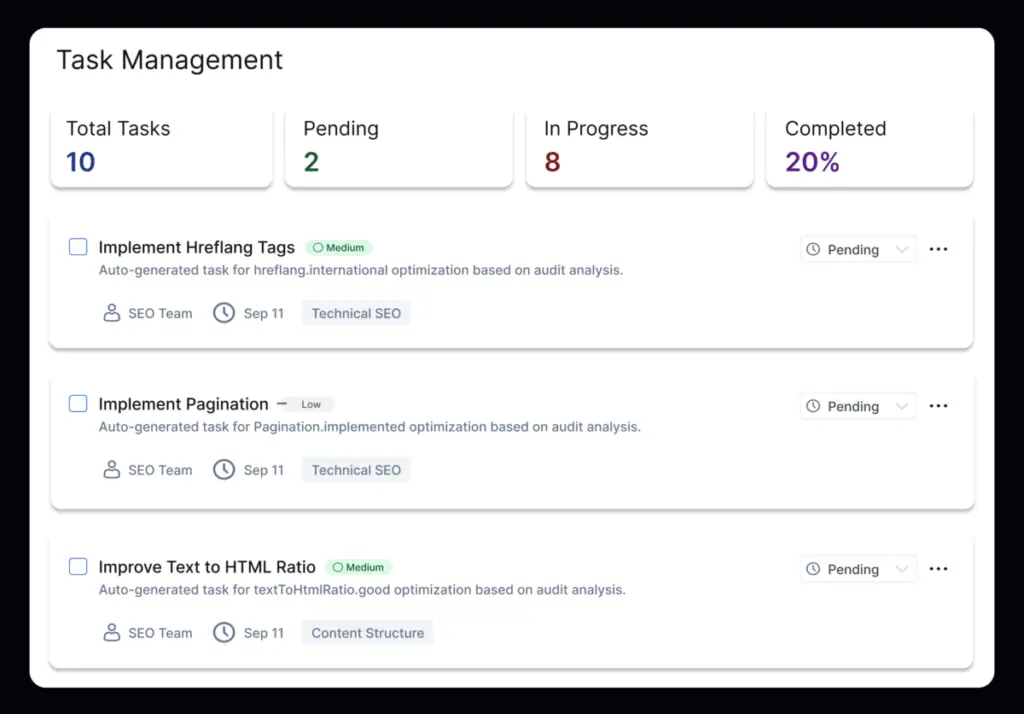Click the person icon on Improve Text to HTML Ratio
Screen dimensions: 1024x714
(x=111, y=632)
